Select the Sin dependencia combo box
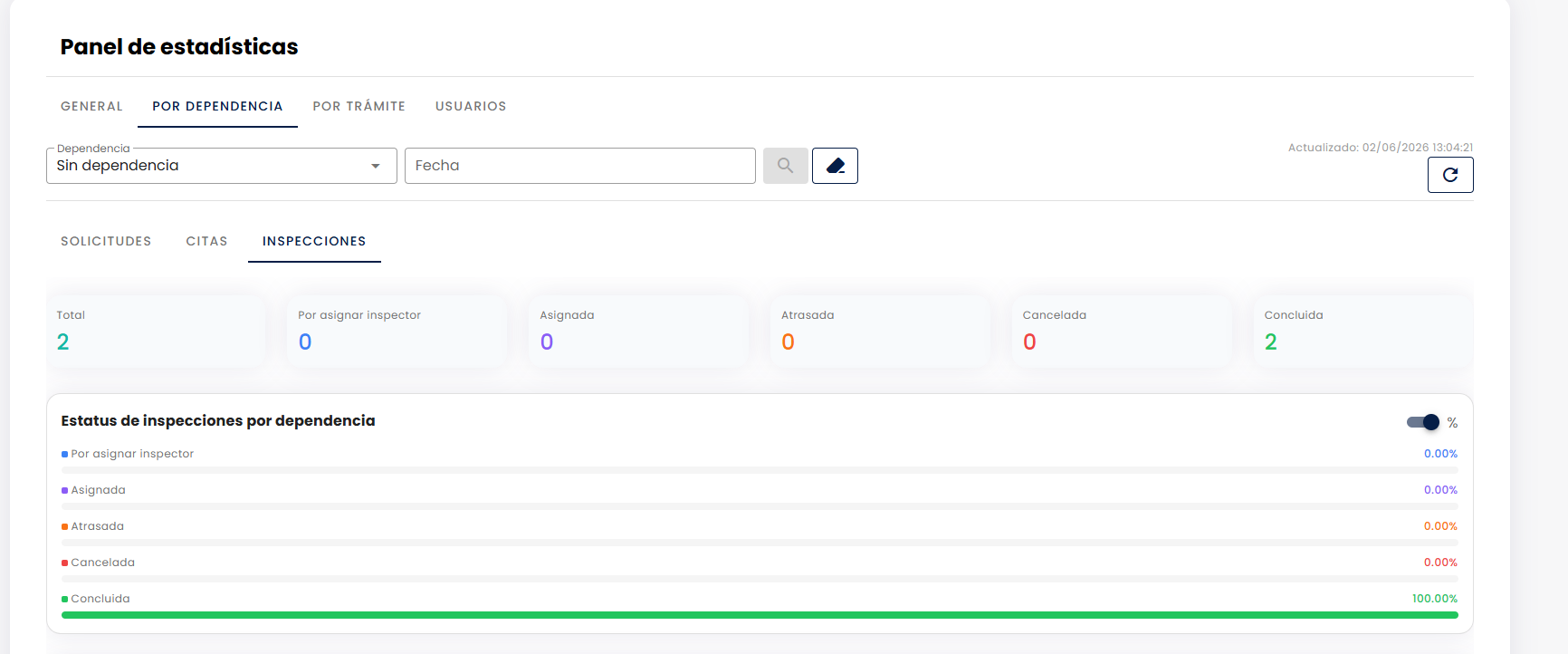 [222, 166]
